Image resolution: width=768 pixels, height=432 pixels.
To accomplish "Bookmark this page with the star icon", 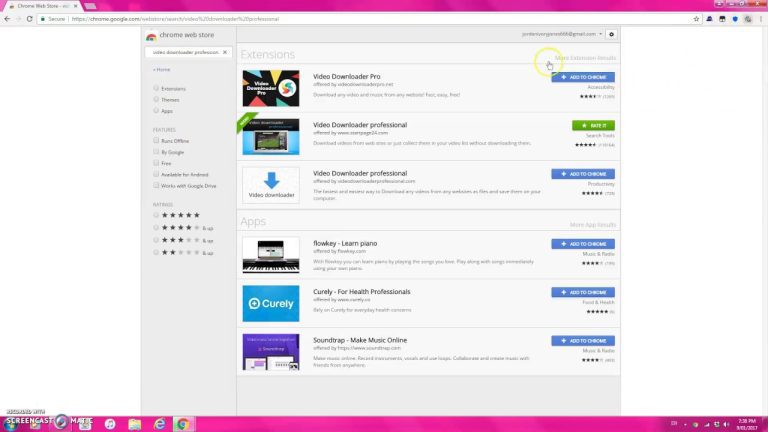I will pos(696,19).
